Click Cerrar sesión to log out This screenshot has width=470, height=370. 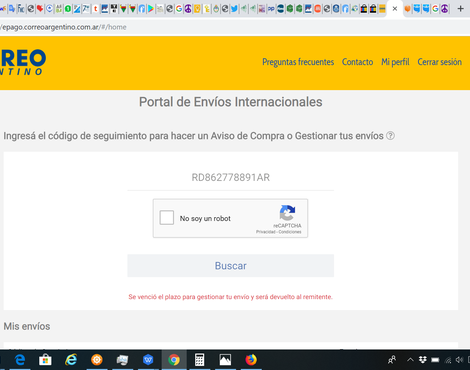coord(439,62)
